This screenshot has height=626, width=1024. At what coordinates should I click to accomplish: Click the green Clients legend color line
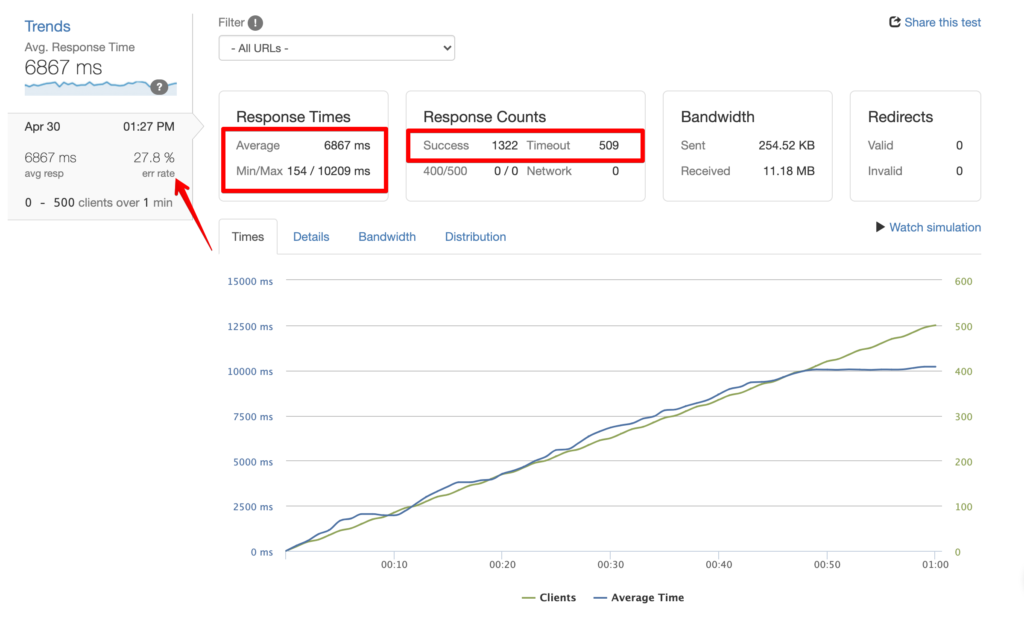(x=531, y=597)
